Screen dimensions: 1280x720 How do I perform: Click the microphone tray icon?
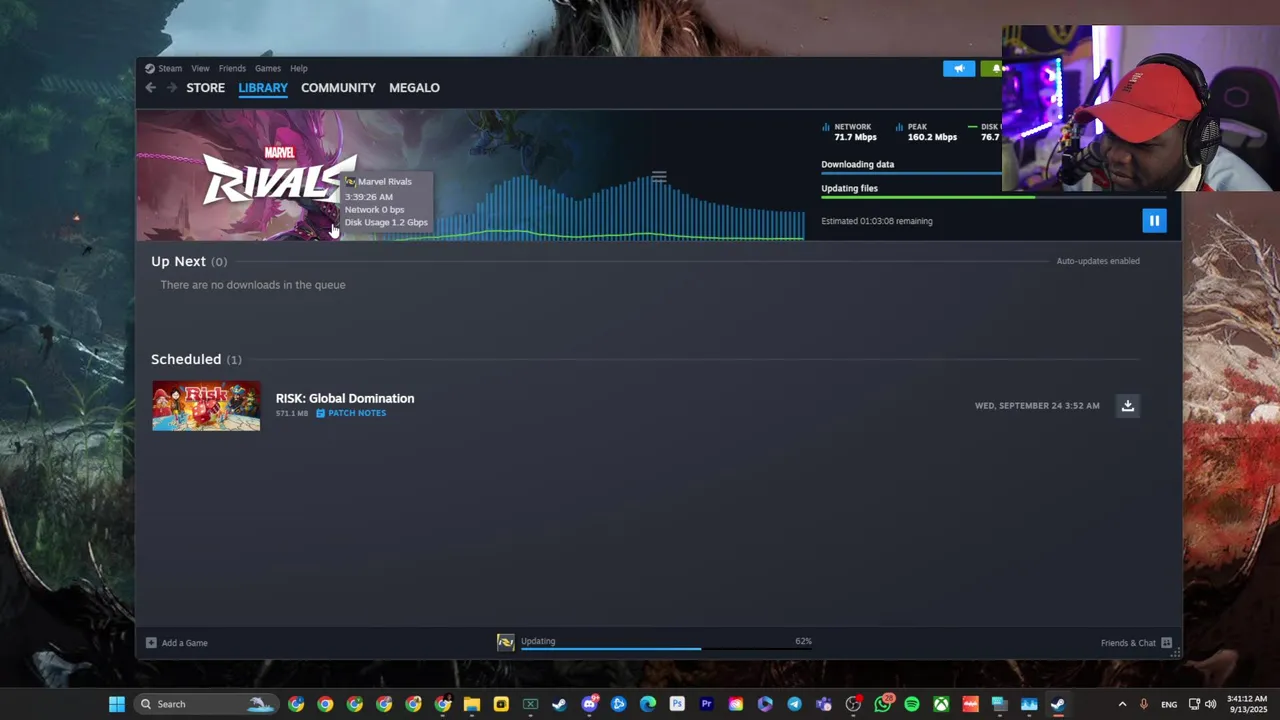coord(1144,704)
